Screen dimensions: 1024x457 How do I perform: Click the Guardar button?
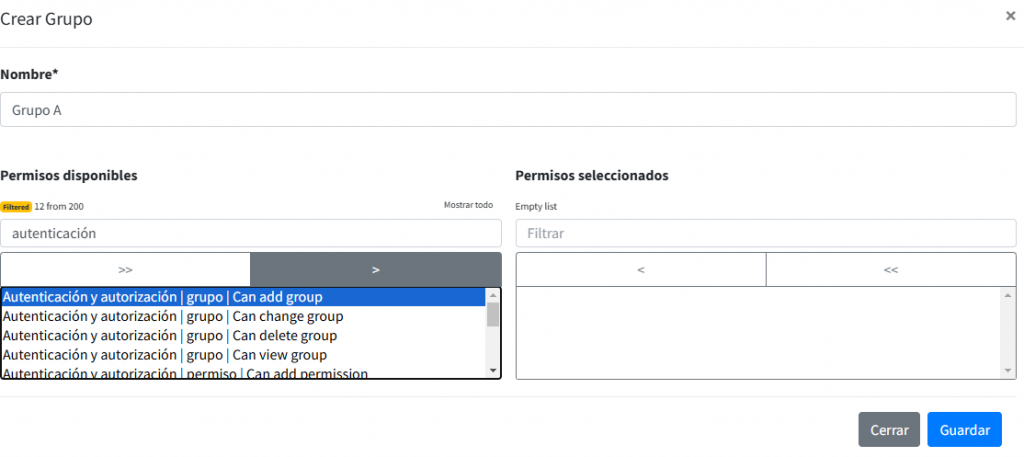964,430
